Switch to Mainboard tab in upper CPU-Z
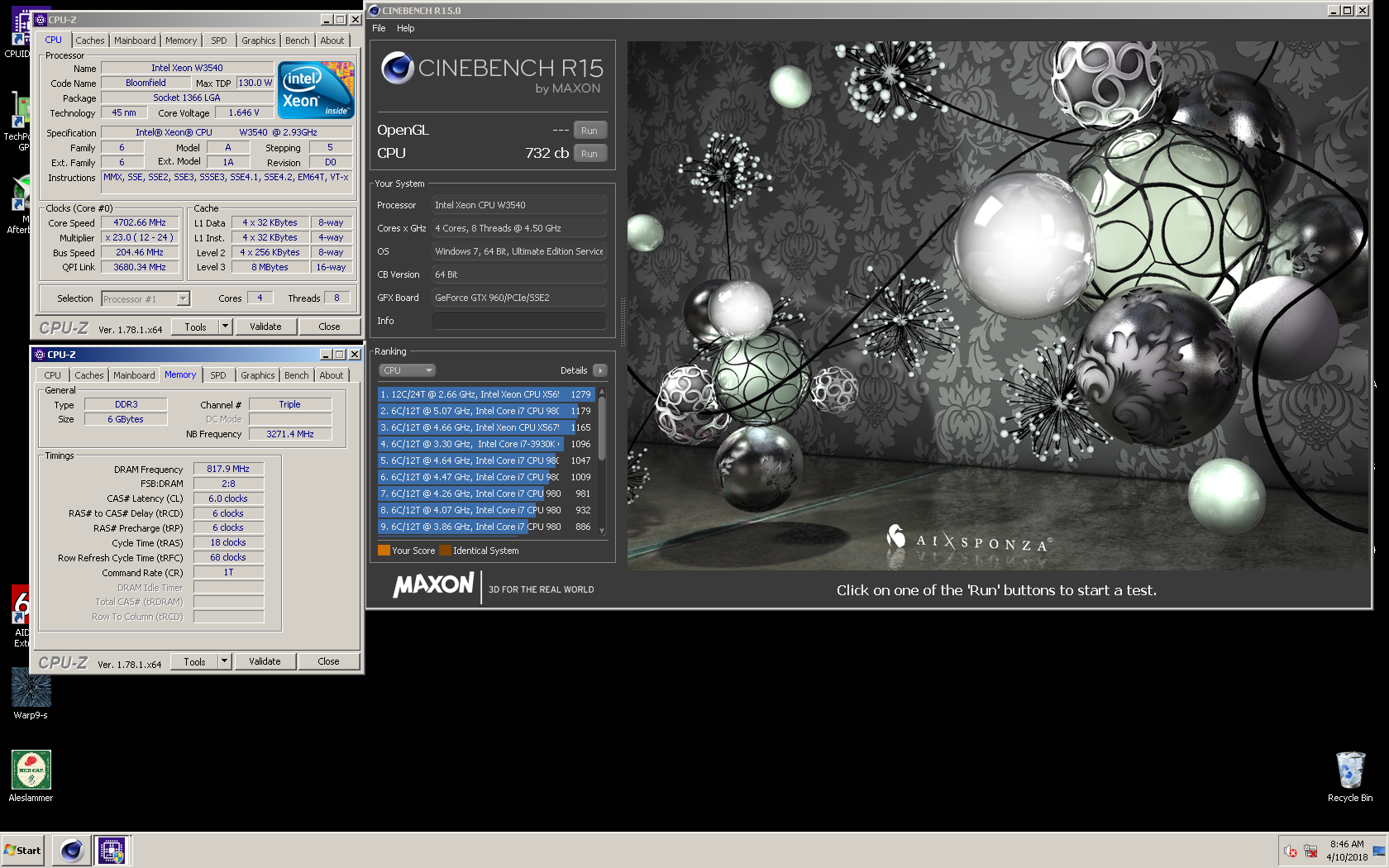1389x868 pixels. [x=135, y=41]
